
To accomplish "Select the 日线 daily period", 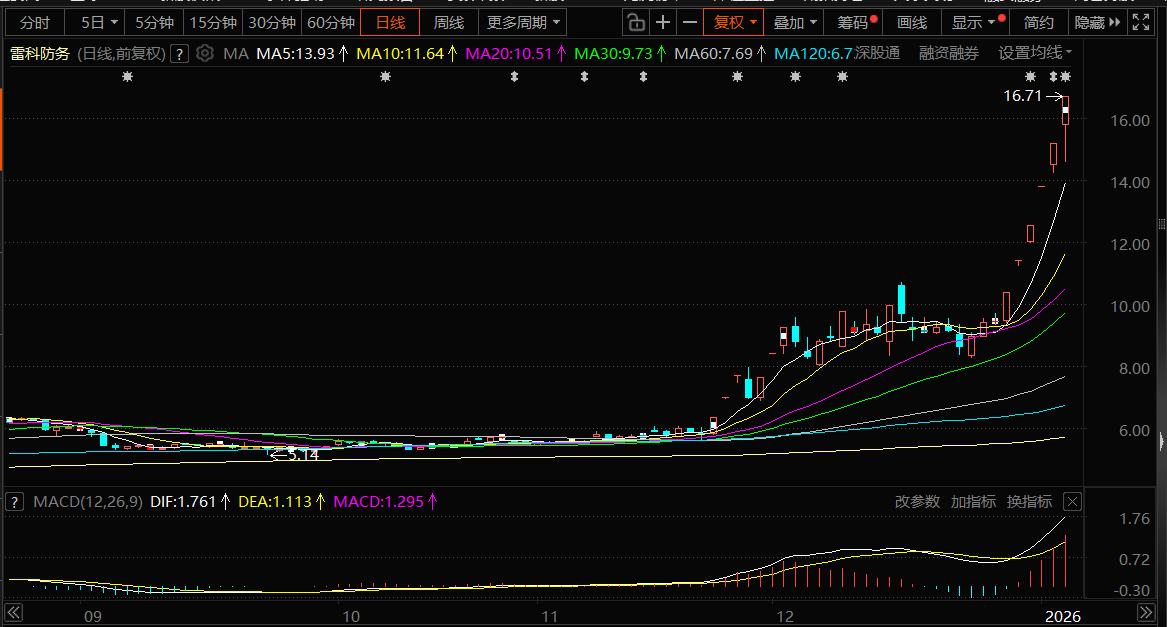I will coord(390,22).
